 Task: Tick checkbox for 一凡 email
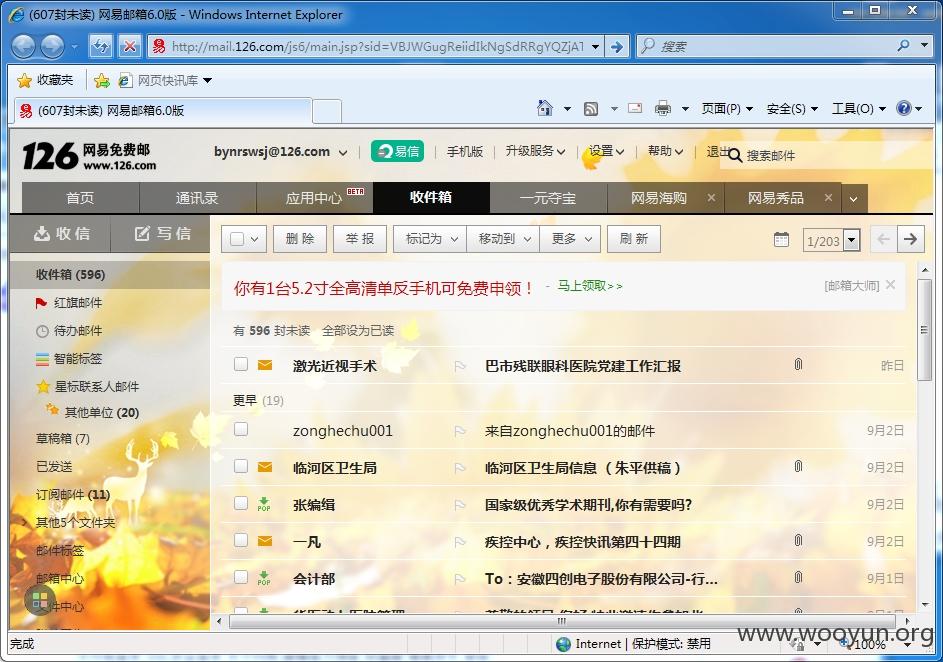point(241,540)
